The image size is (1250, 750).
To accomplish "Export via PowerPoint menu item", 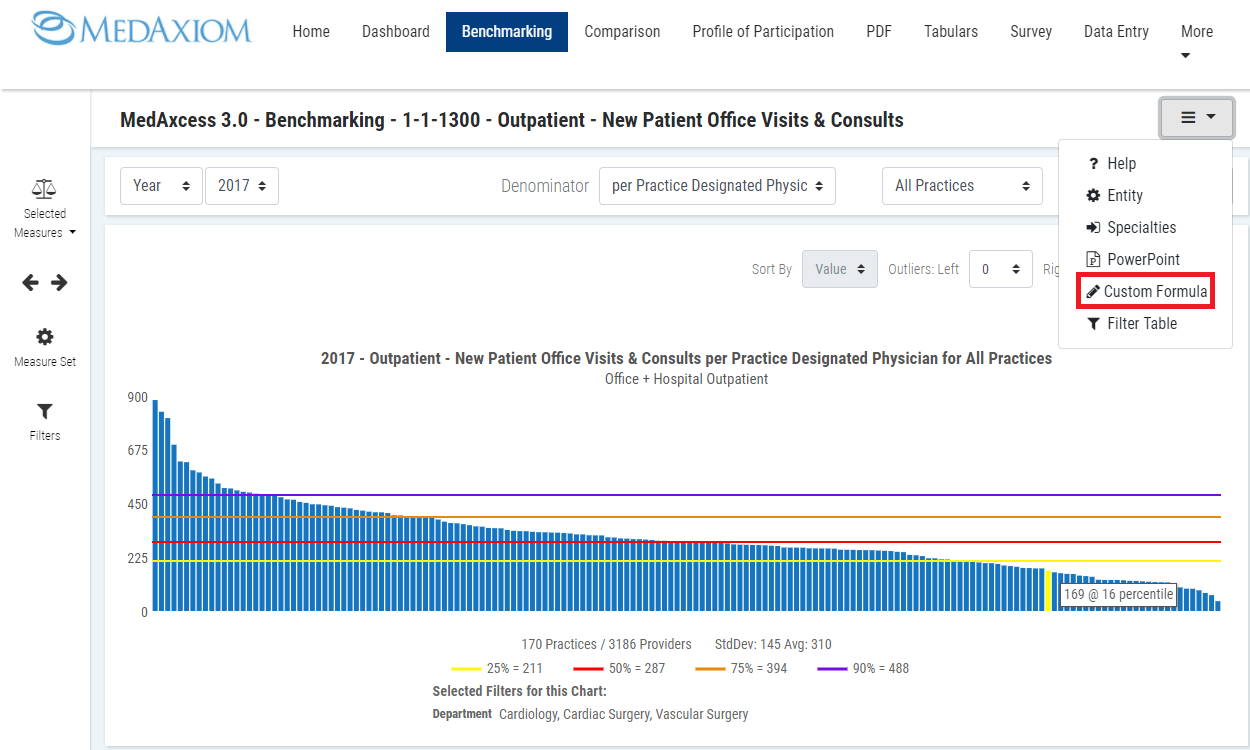I will click(1143, 259).
